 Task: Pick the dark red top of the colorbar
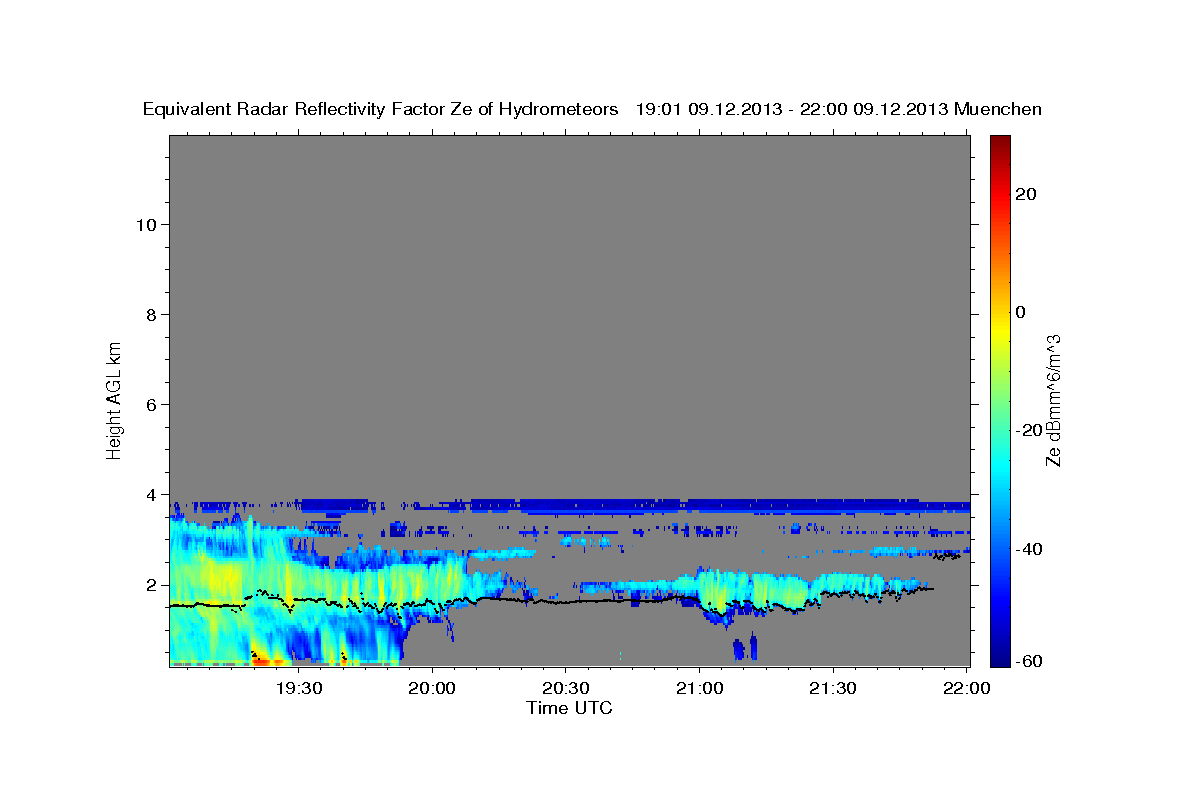pyautogui.click(x=1001, y=143)
